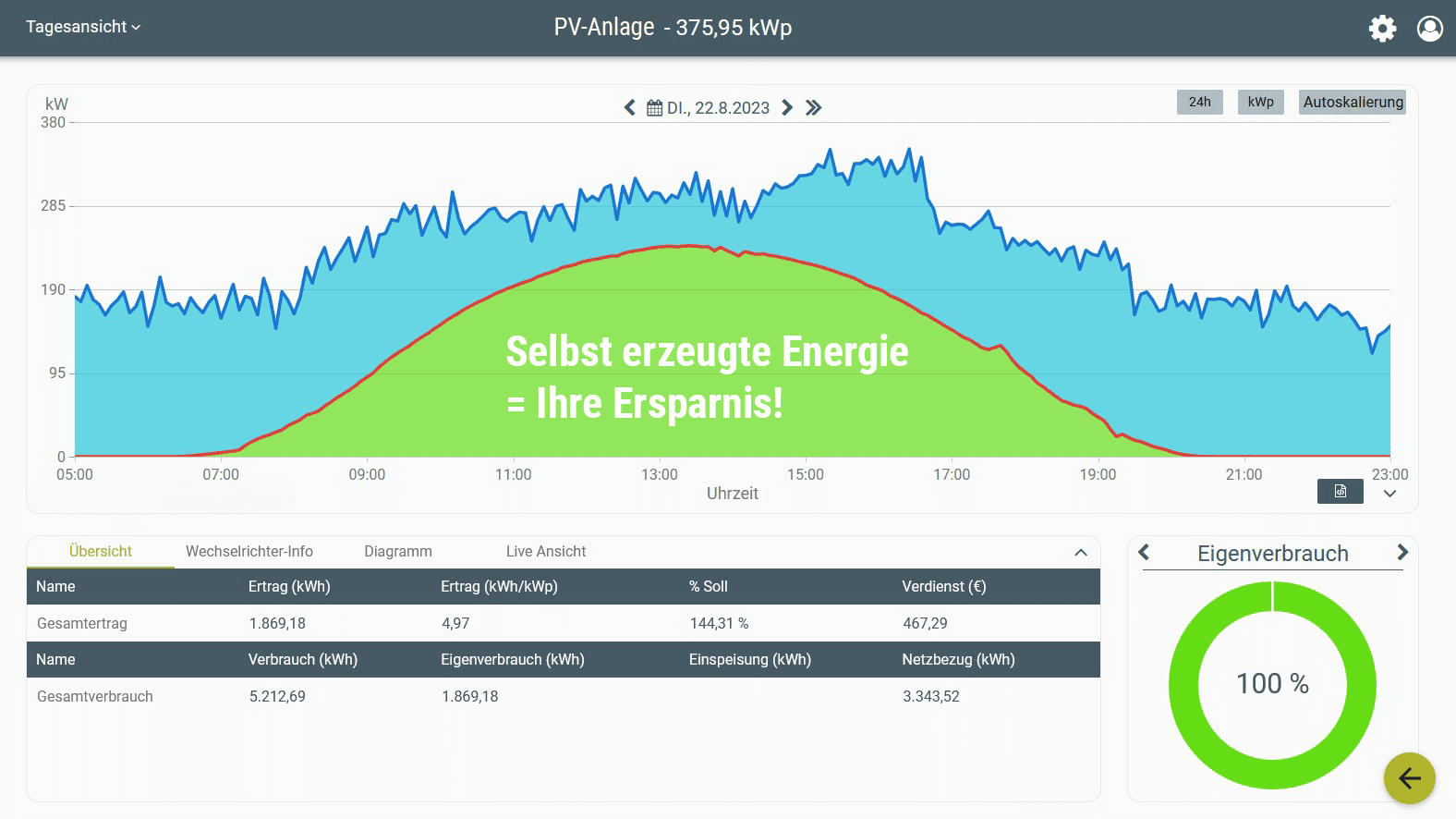The height and width of the screenshot is (819, 1456).
Task: Toggle the 24h chart range
Action: coord(1199,102)
